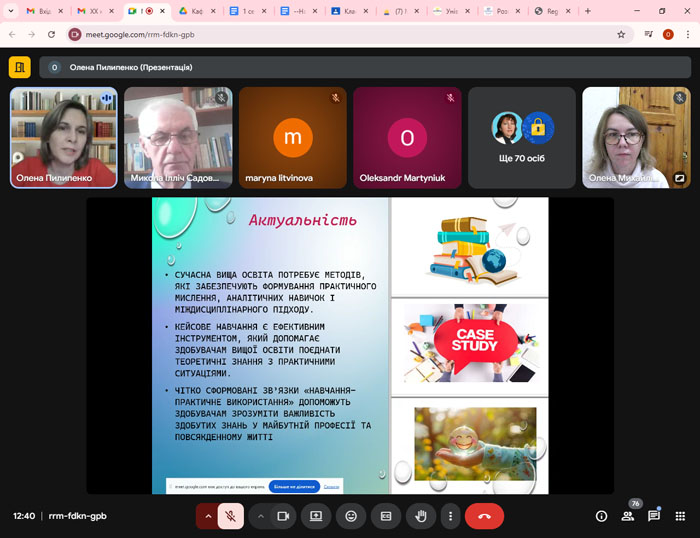Raise your hand in the meeting
The height and width of the screenshot is (538, 700).
[422, 516]
